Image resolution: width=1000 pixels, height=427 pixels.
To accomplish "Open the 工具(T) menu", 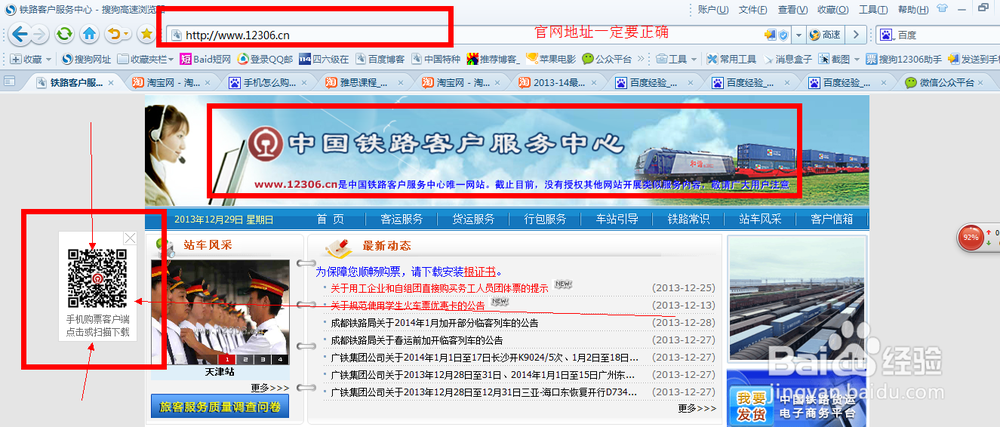I will tap(872, 10).
